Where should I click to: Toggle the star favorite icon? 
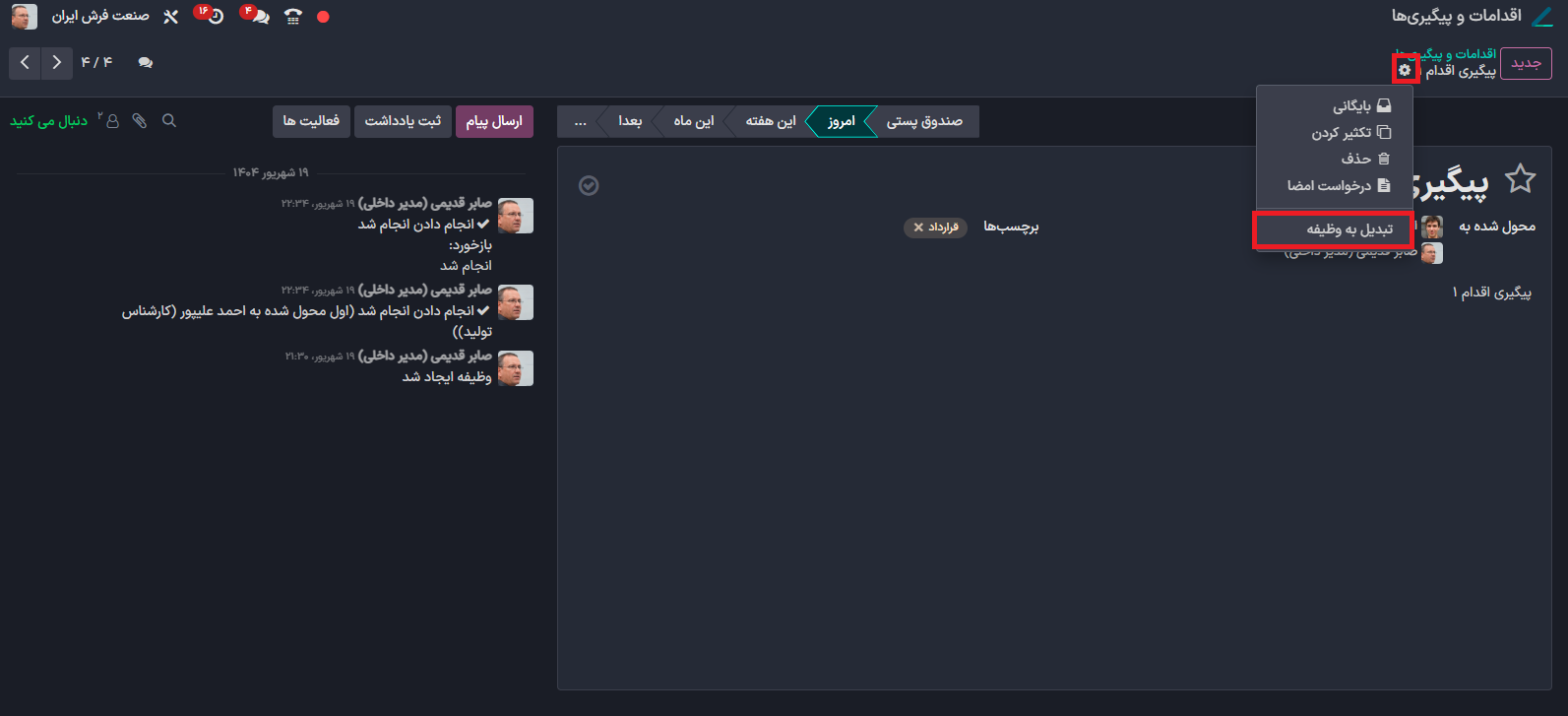pyautogui.click(x=1520, y=179)
